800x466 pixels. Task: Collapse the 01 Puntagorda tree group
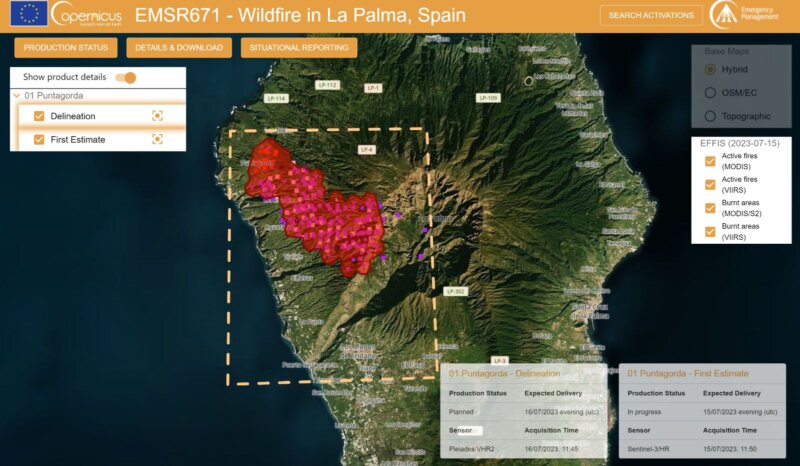tap(17, 96)
